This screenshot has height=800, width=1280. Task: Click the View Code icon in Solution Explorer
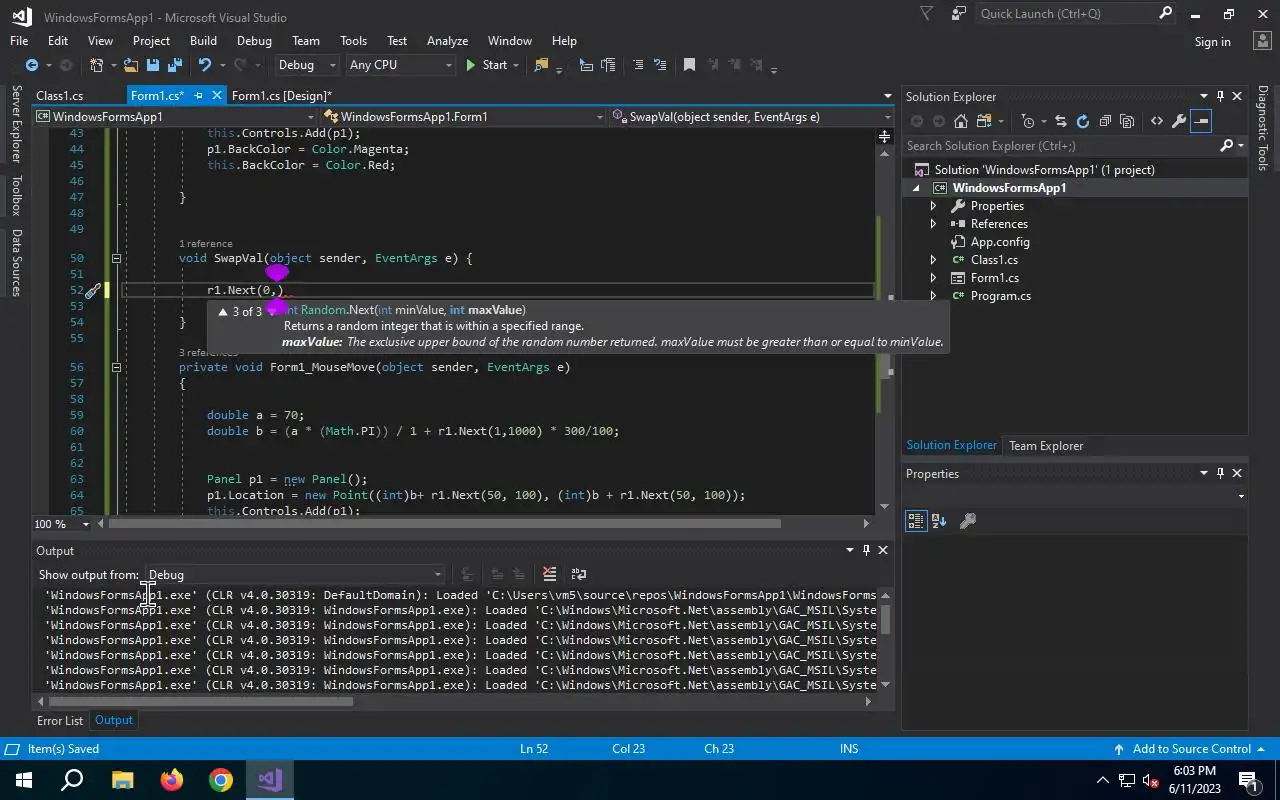point(1157,121)
